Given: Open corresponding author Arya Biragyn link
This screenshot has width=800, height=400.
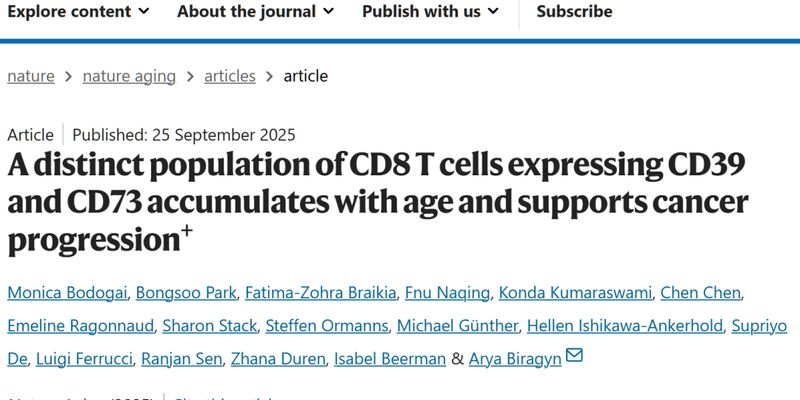Looking at the screenshot, I should pyautogui.click(x=514, y=357).
